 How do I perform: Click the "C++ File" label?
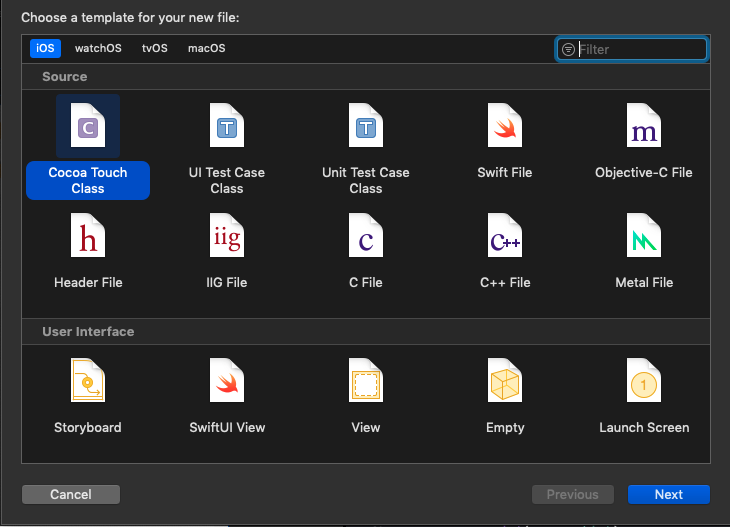505,283
